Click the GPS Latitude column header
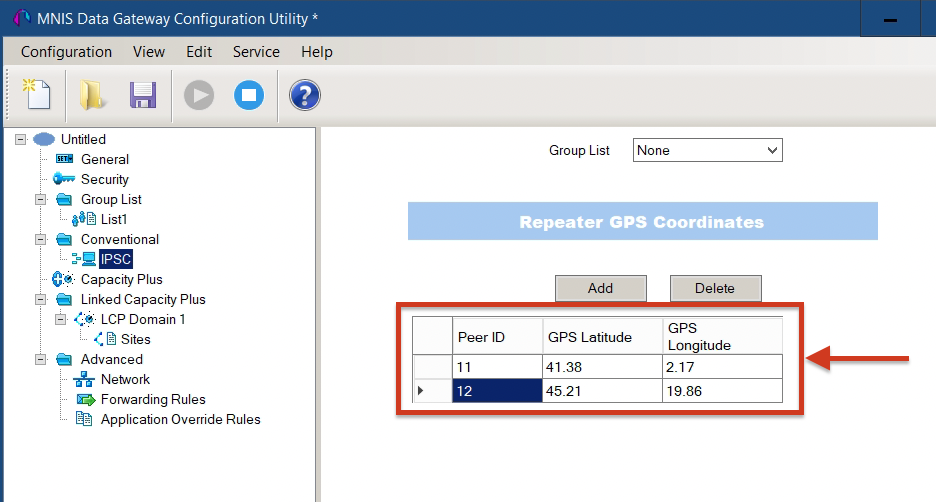936x502 pixels. tap(602, 337)
